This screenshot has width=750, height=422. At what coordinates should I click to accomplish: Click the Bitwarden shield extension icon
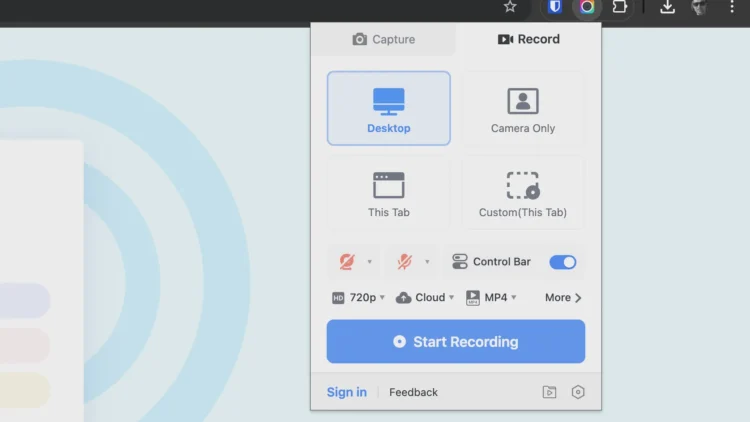point(555,7)
